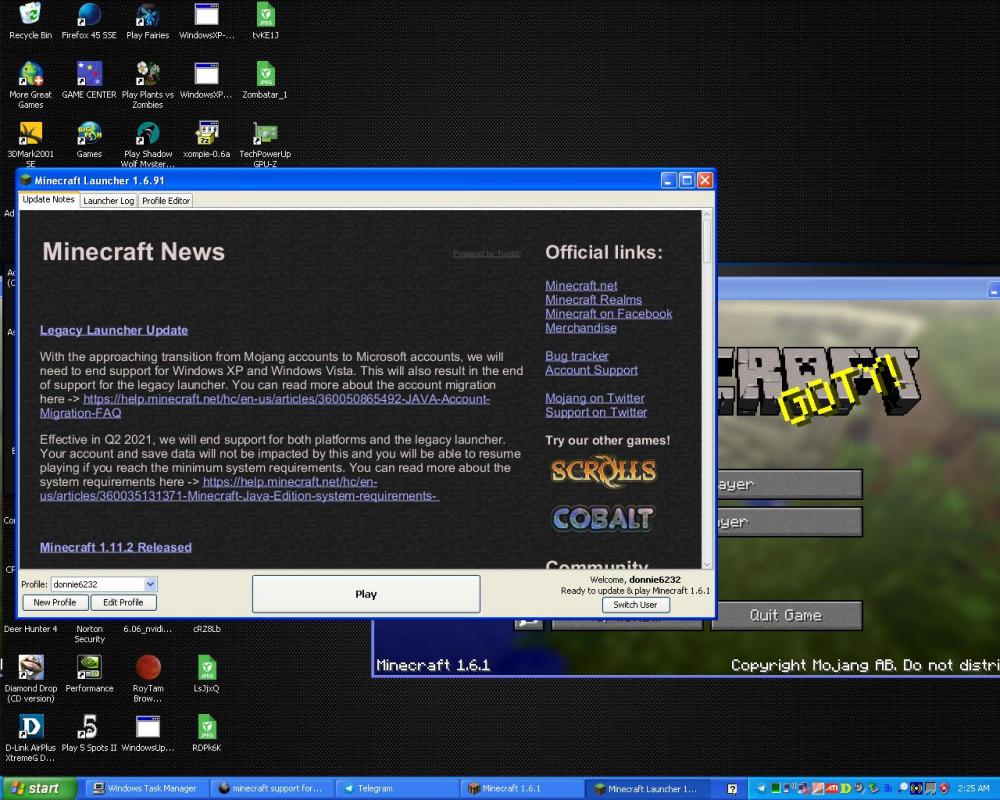Click the system tray clock 2:25 AM
Image resolution: width=1000 pixels, height=800 pixels.
pyautogui.click(x=973, y=789)
